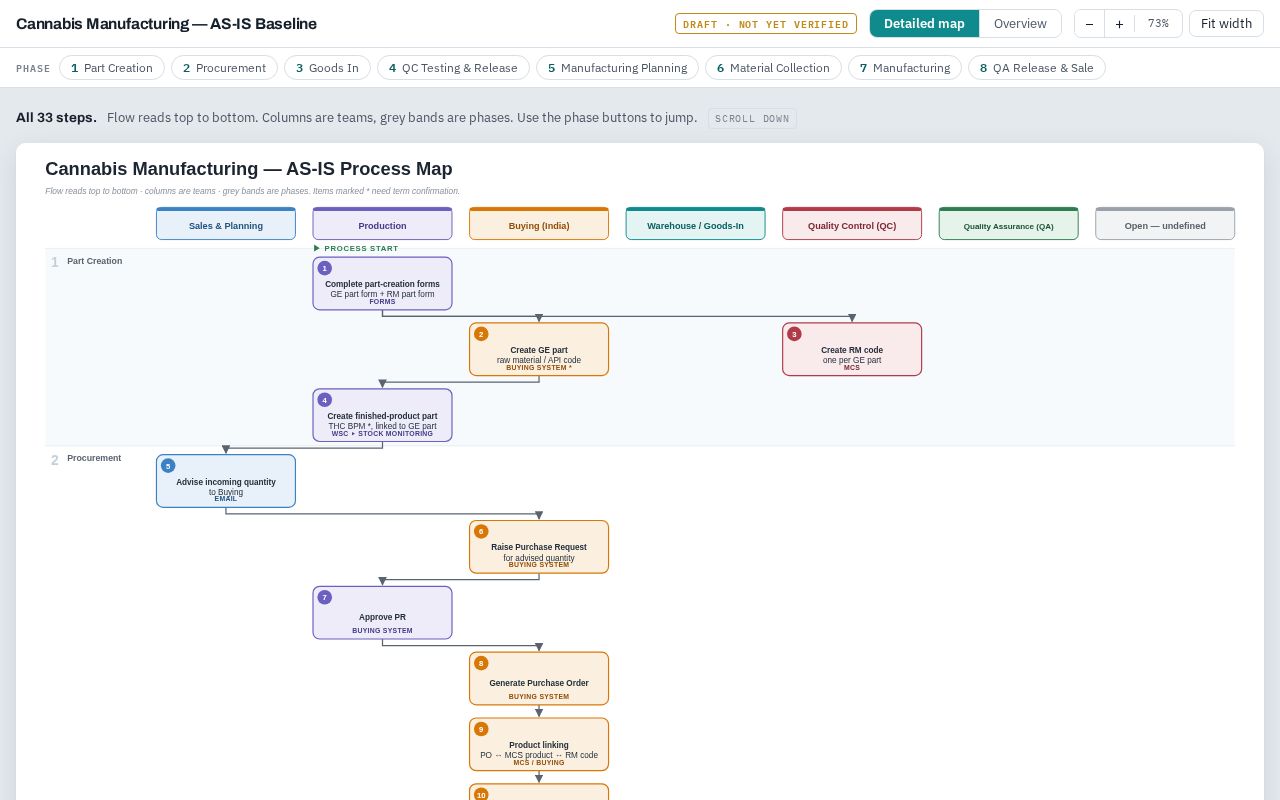
Task: Select the Open — undefined column header
Action: tap(1165, 224)
